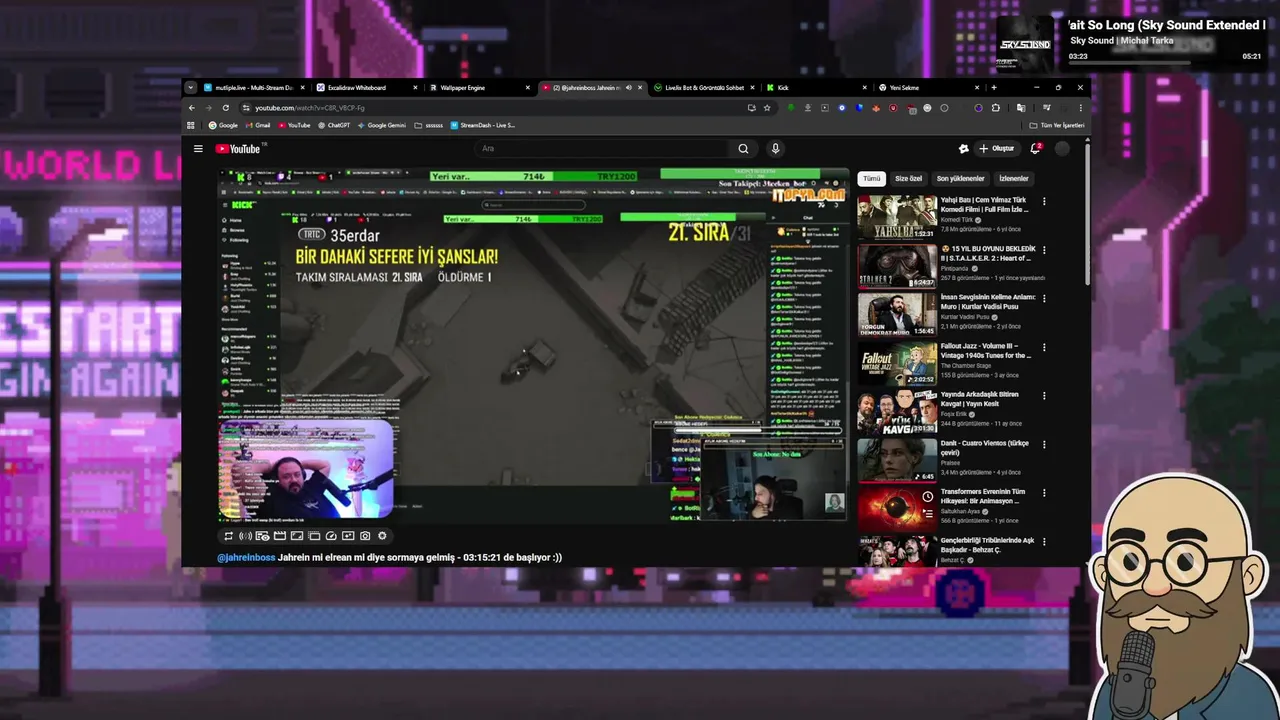The width and height of the screenshot is (1280, 720).
Task: Start voice search with microphone icon
Action: coord(775,149)
